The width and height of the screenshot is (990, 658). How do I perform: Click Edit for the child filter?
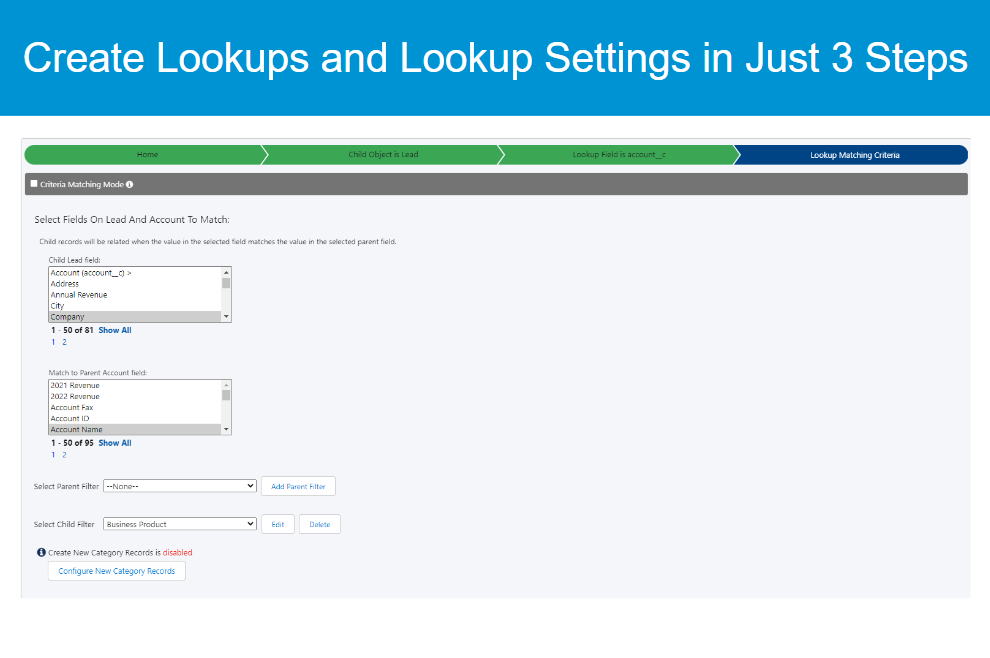278,524
